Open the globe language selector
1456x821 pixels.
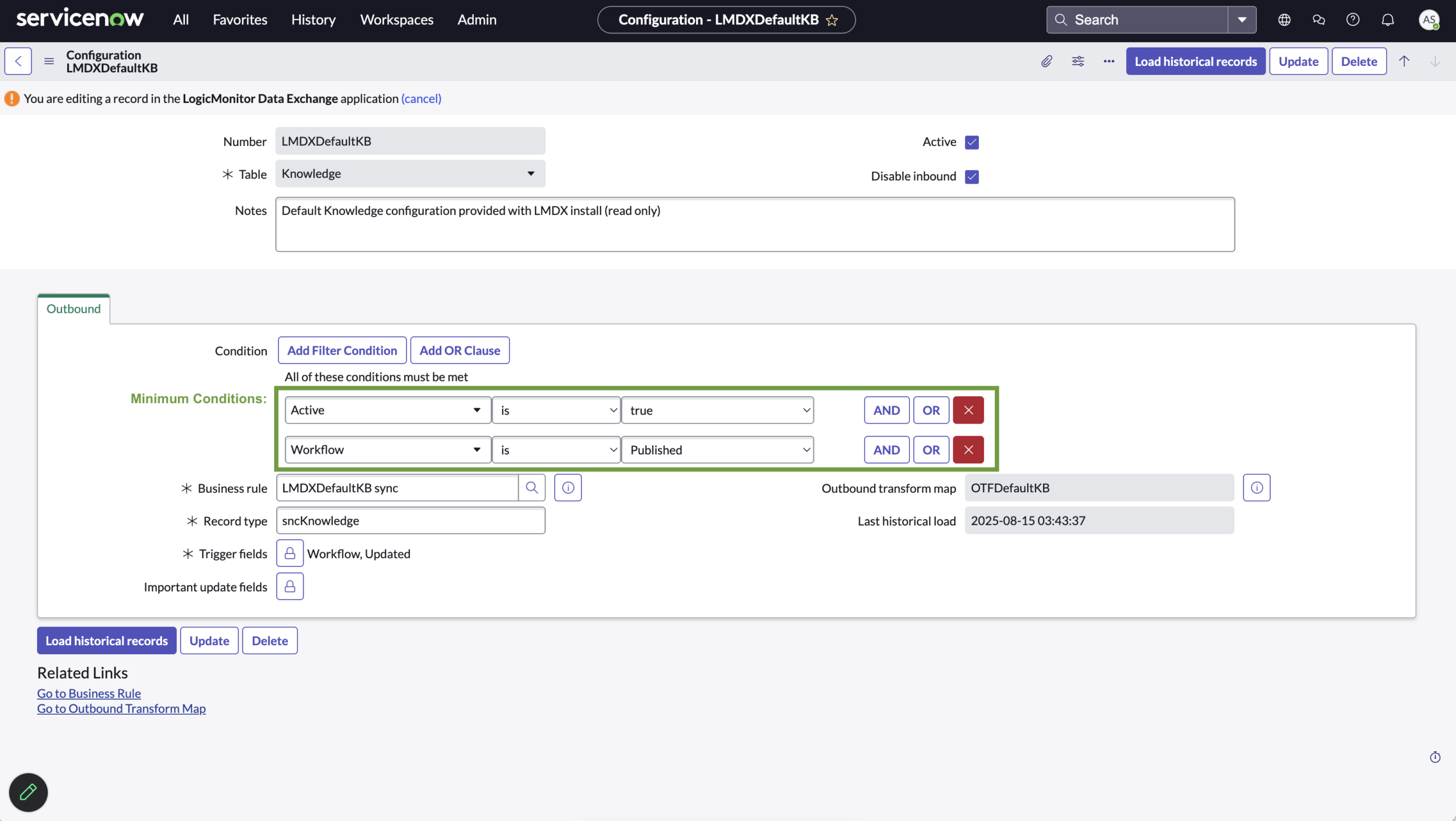pos(1285,19)
